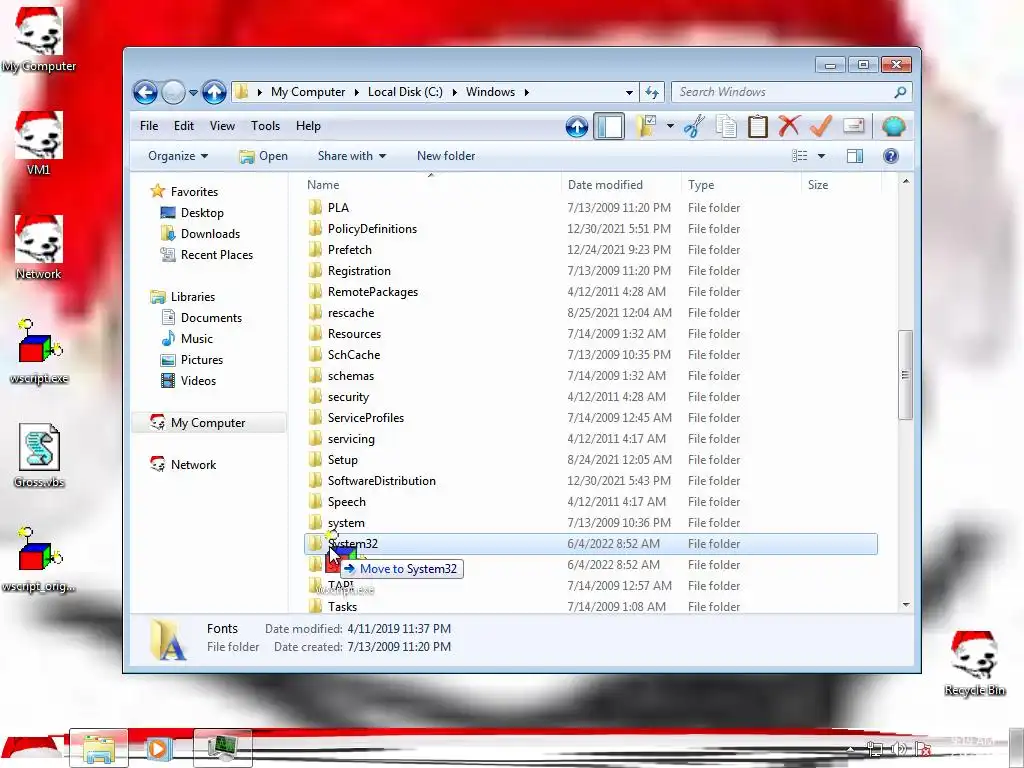Open the Help menu
This screenshot has height=768, width=1024.
click(308, 126)
